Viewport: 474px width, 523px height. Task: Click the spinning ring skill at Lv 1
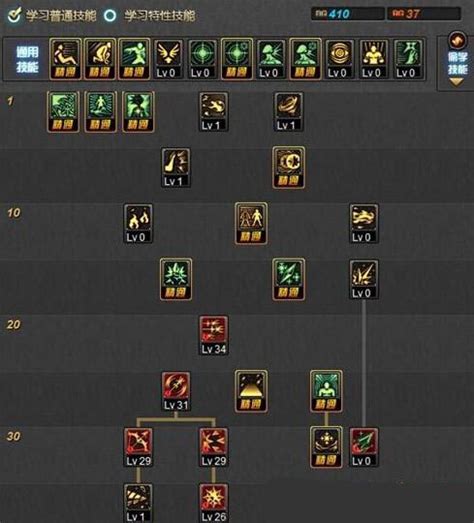click(x=289, y=112)
